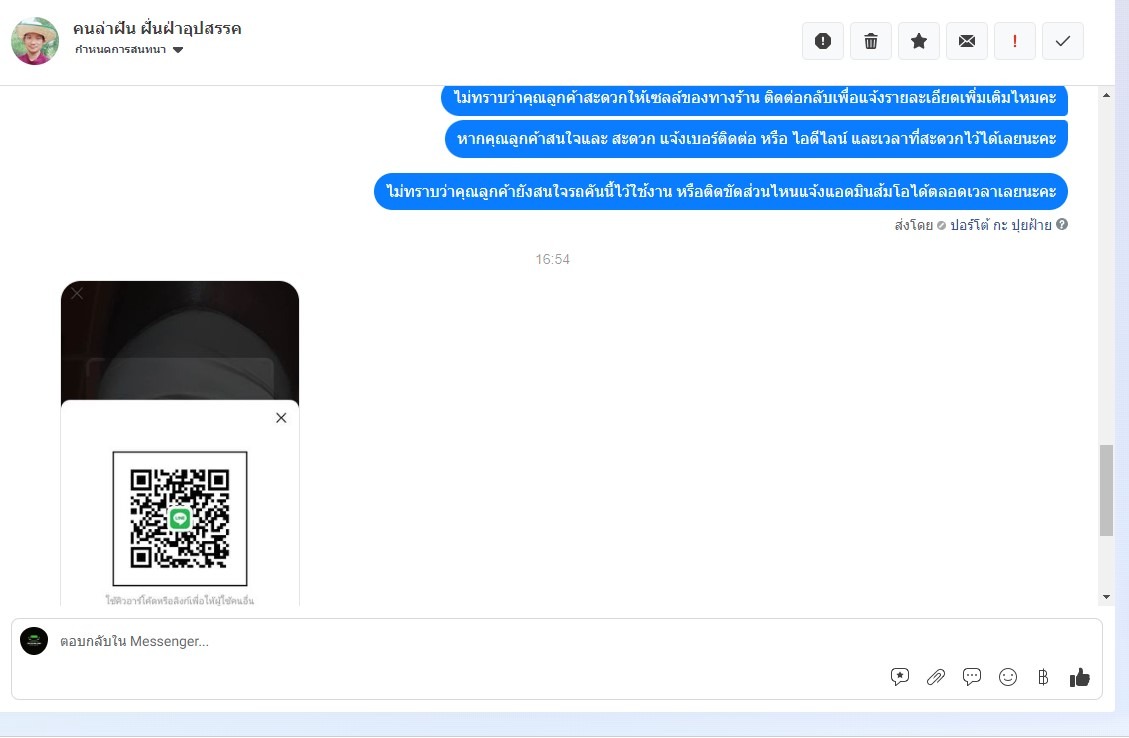Click help icon next to sender name
This screenshot has height=738, width=1129.
pos(1062,225)
